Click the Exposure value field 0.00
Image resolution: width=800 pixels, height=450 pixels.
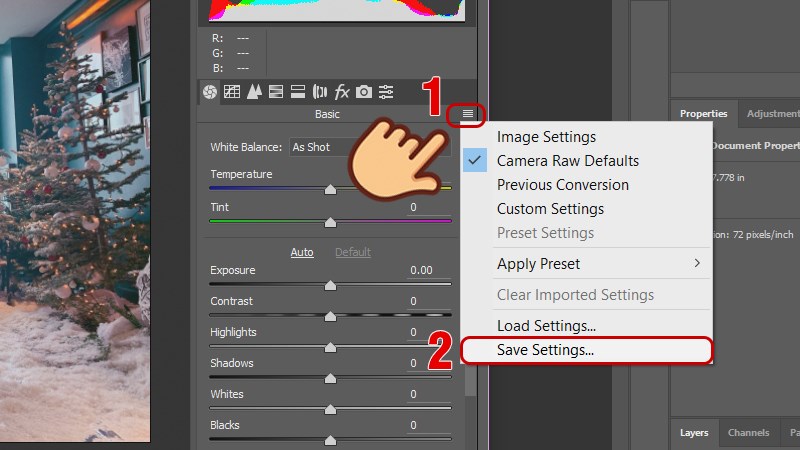(x=429, y=270)
